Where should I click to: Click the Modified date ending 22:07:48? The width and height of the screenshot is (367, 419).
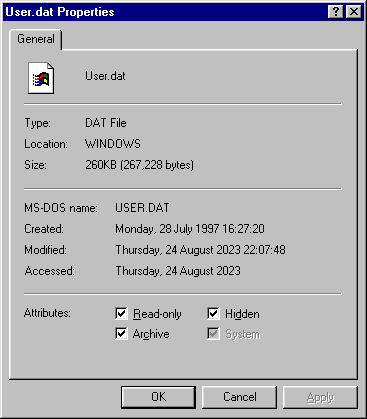pyautogui.click(x=200, y=250)
